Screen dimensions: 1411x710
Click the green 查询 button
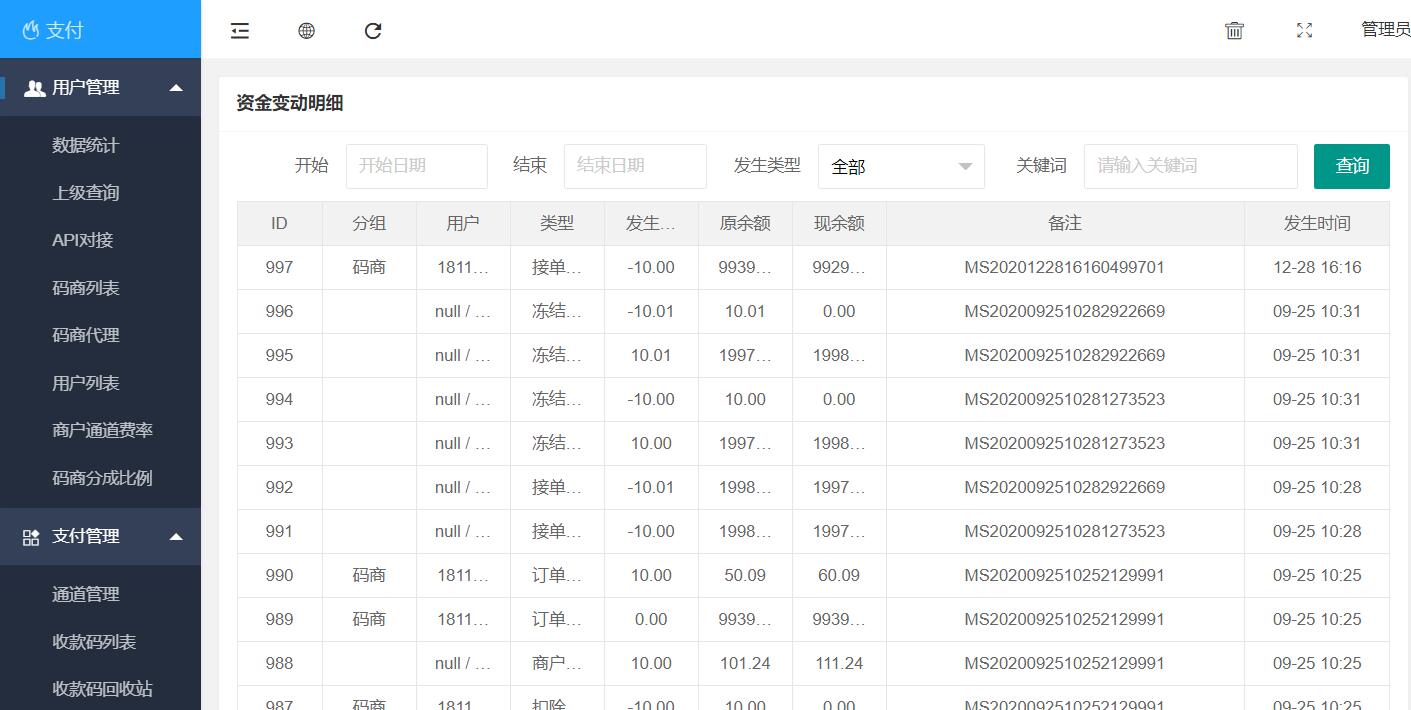tap(1351, 166)
